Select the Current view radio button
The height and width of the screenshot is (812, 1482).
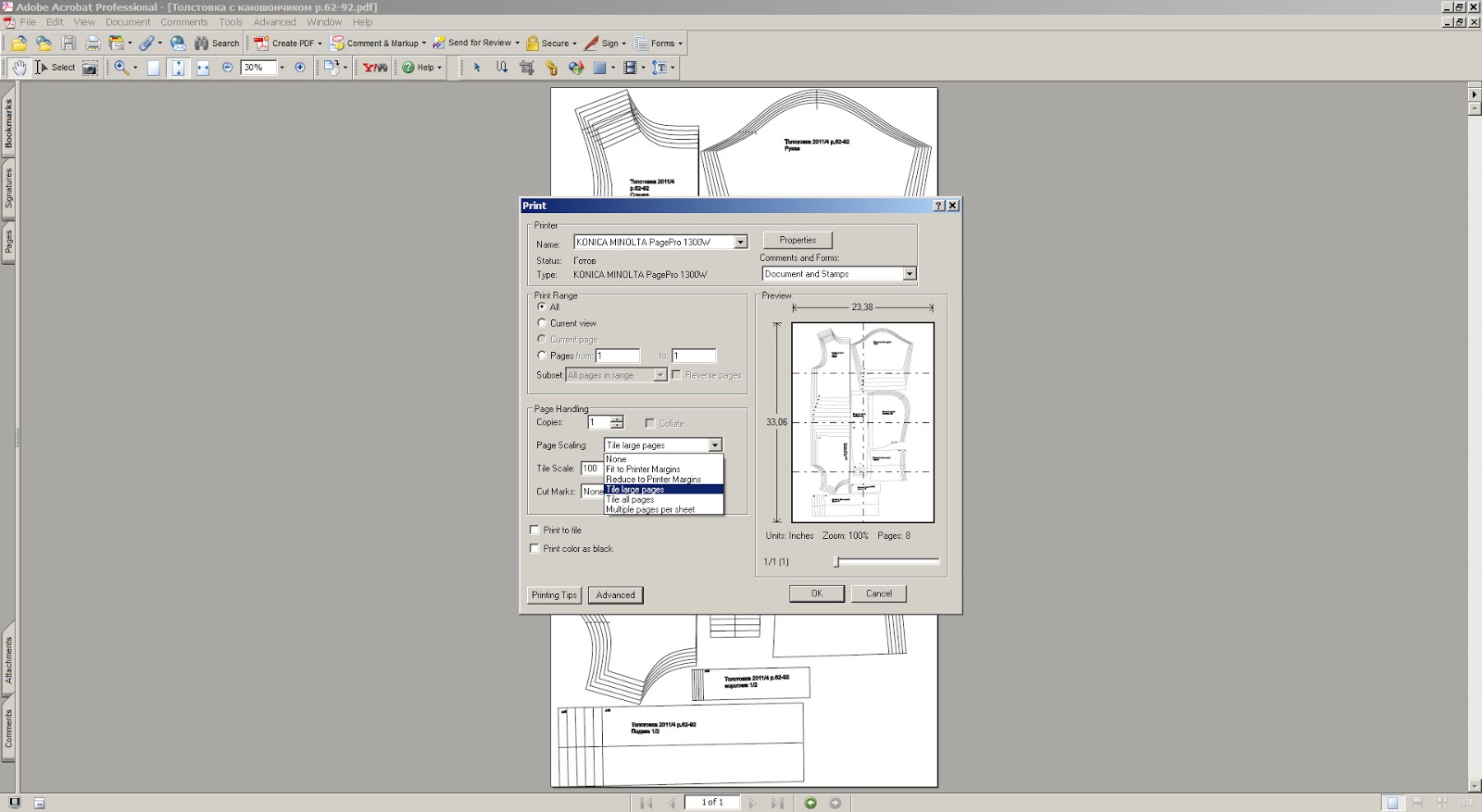(x=542, y=323)
